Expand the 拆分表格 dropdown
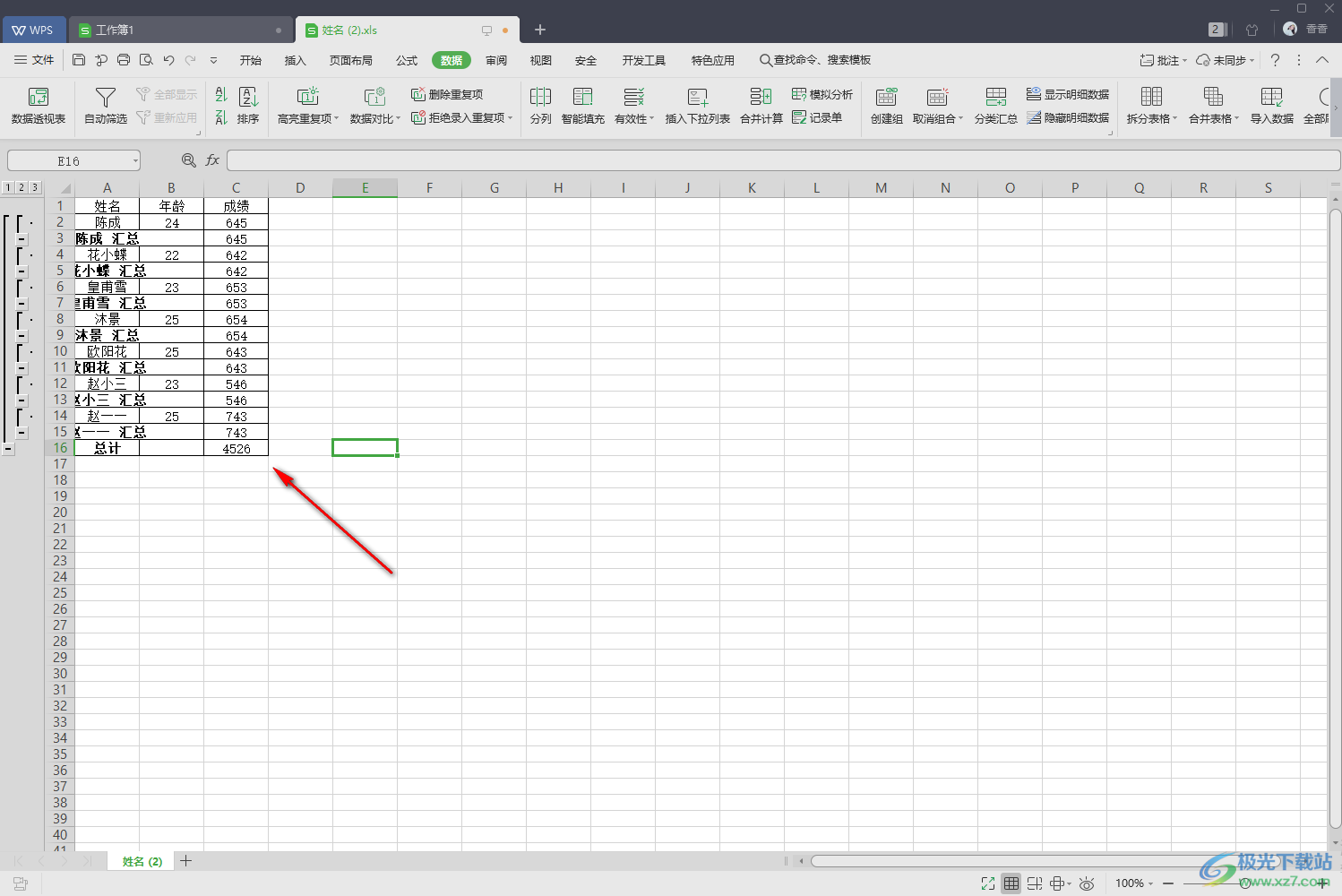Viewport: 1342px width, 896px height. coord(1174,118)
